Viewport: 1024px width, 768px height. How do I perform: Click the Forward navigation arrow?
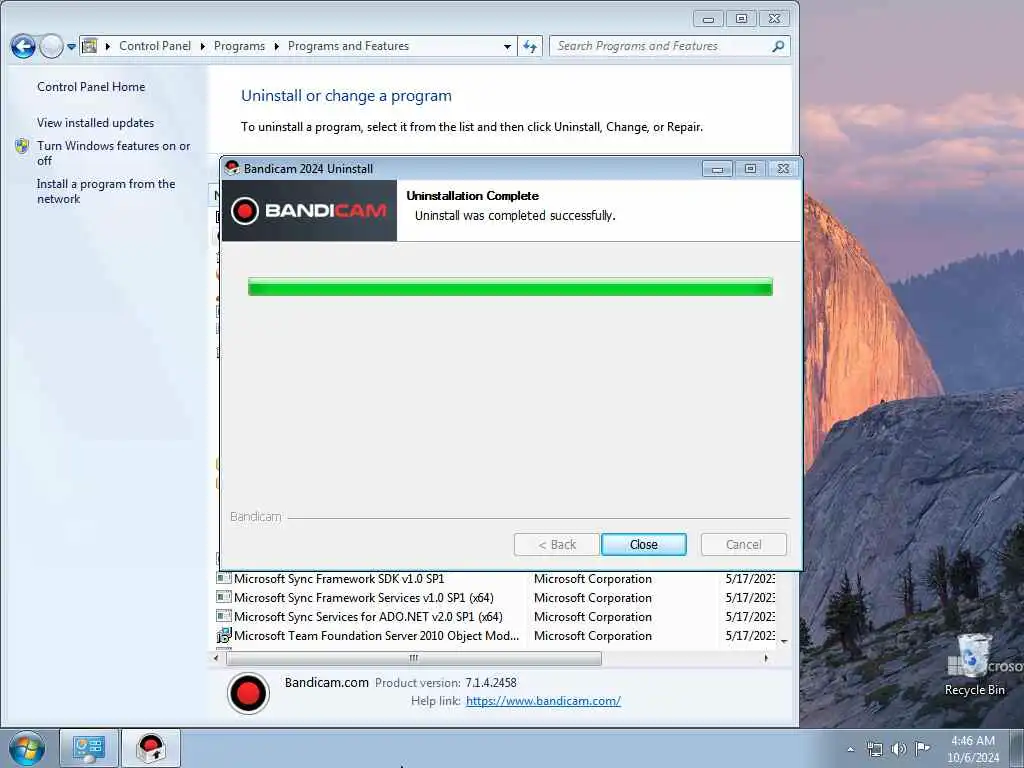[x=51, y=46]
